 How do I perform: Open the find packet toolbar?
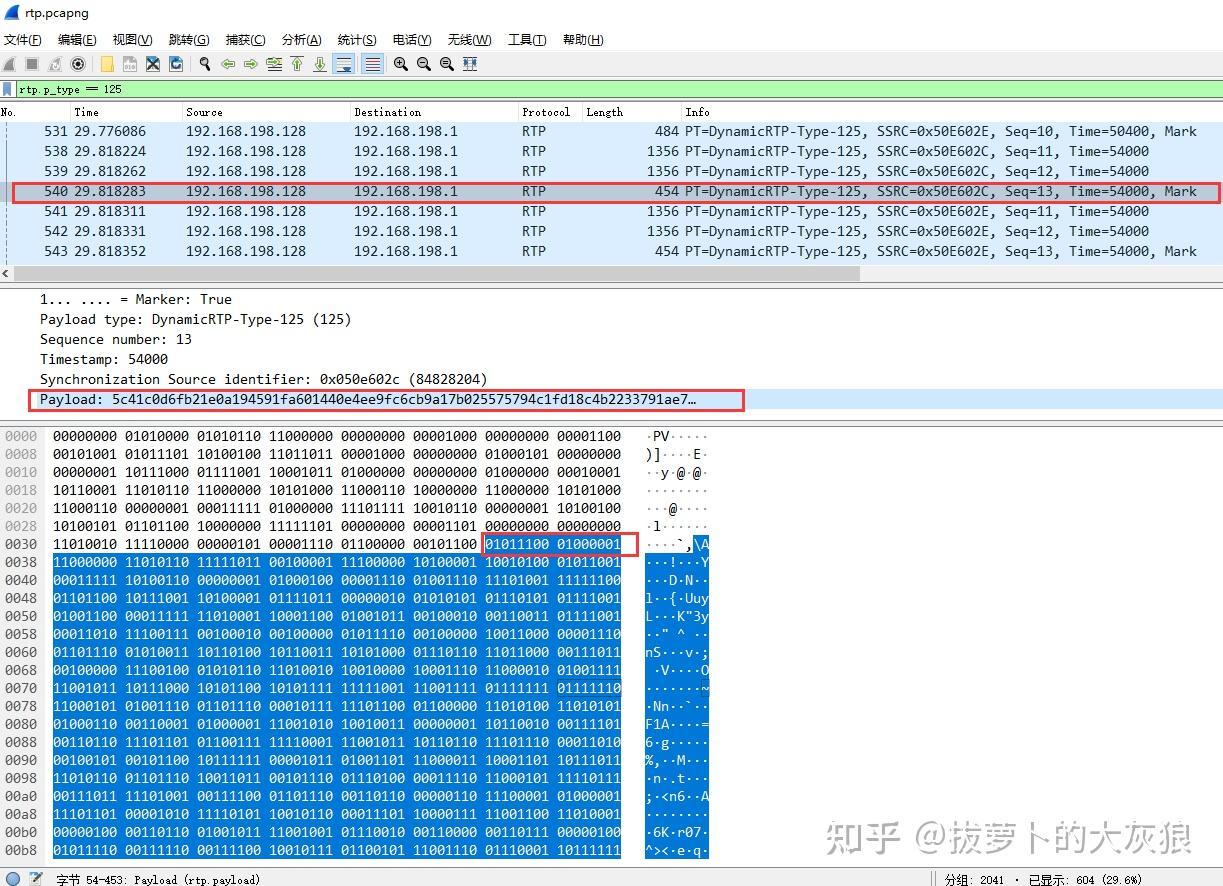click(x=205, y=64)
